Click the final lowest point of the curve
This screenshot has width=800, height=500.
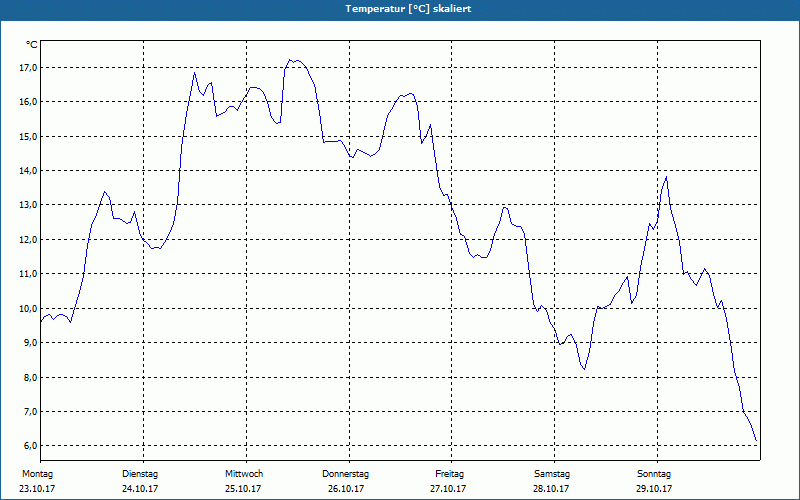click(756, 440)
